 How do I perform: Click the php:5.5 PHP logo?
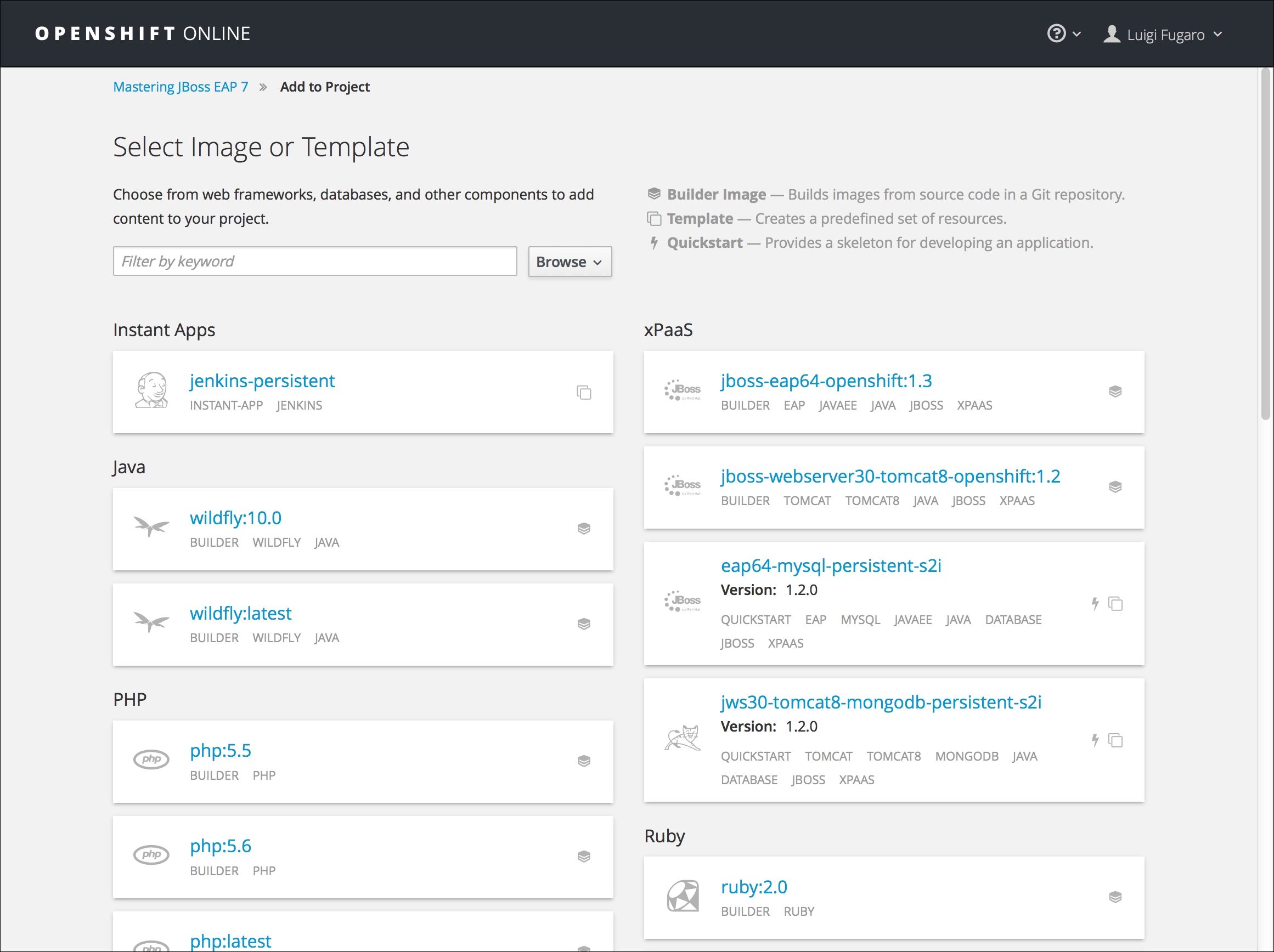pos(151,759)
